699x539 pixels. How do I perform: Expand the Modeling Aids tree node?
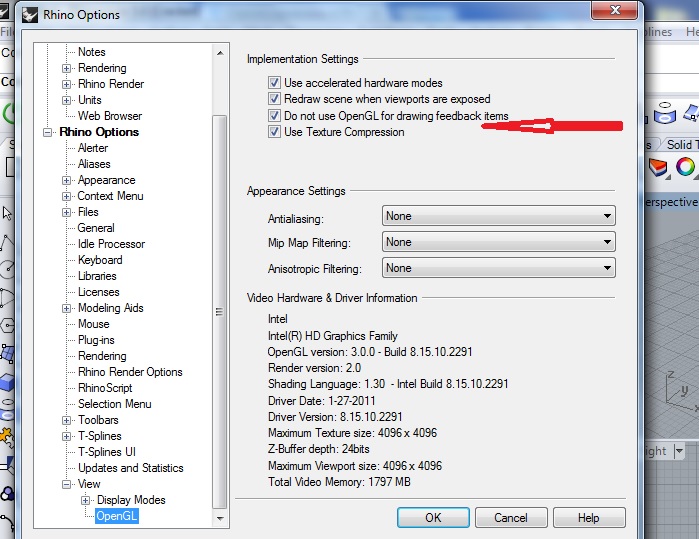pyautogui.click(x=66, y=309)
